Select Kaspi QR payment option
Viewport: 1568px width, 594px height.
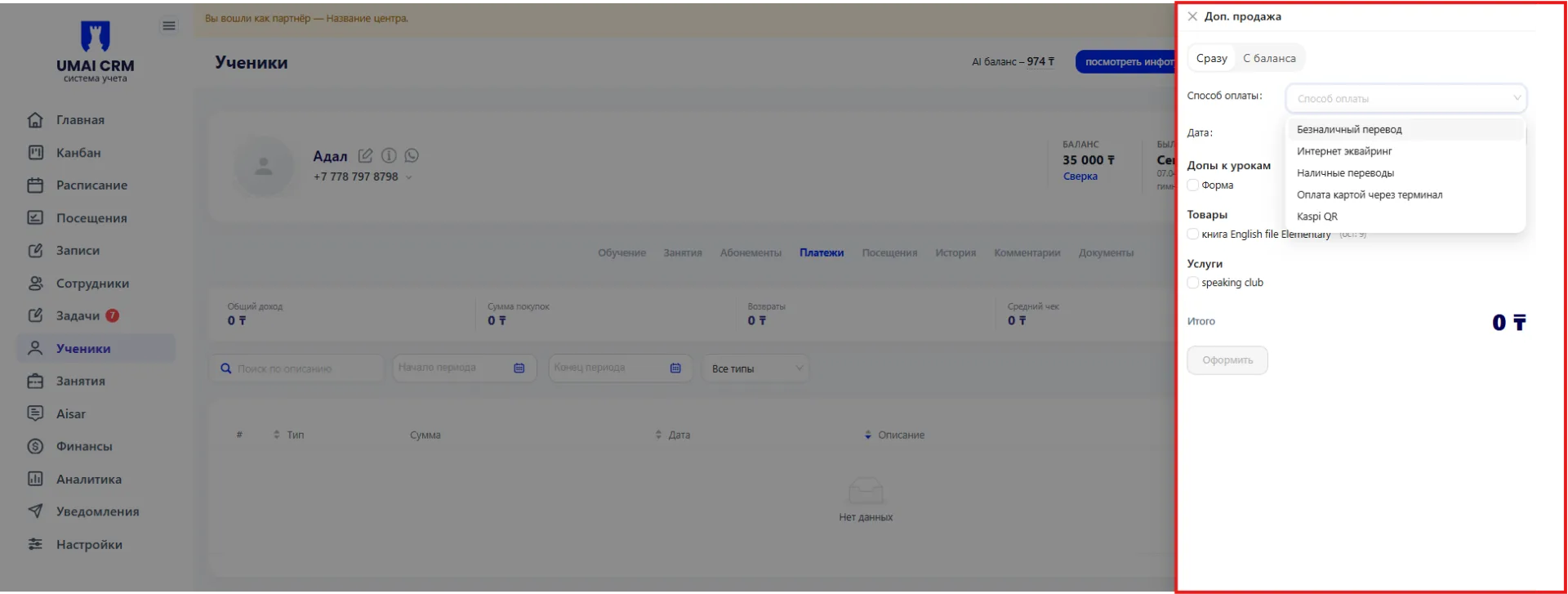click(x=1405, y=217)
